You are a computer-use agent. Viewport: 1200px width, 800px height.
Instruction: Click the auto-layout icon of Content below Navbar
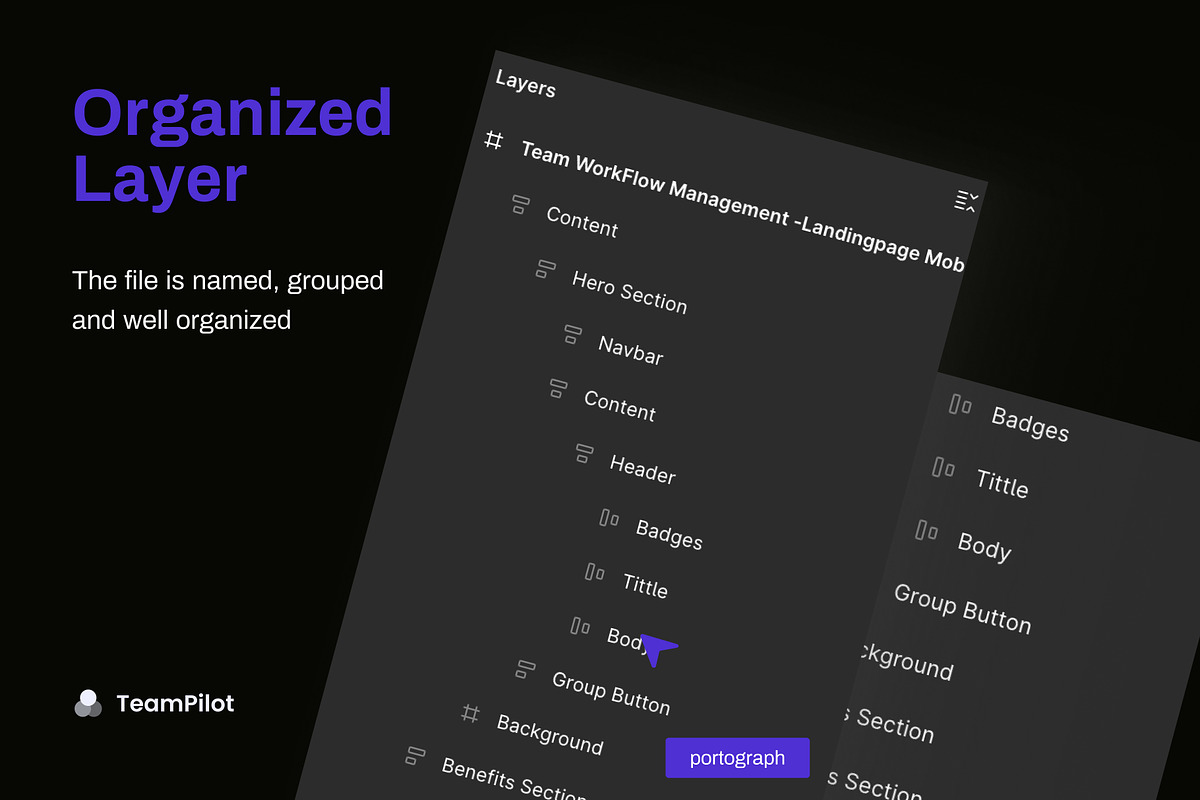click(x=558, y=389)
